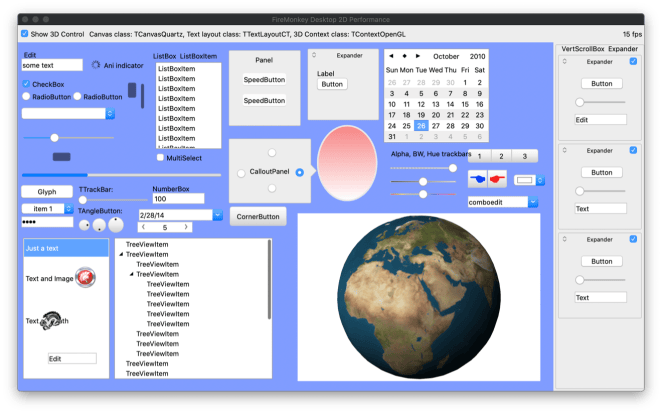Open the color combo box dropdown

[x=540, y=180]
